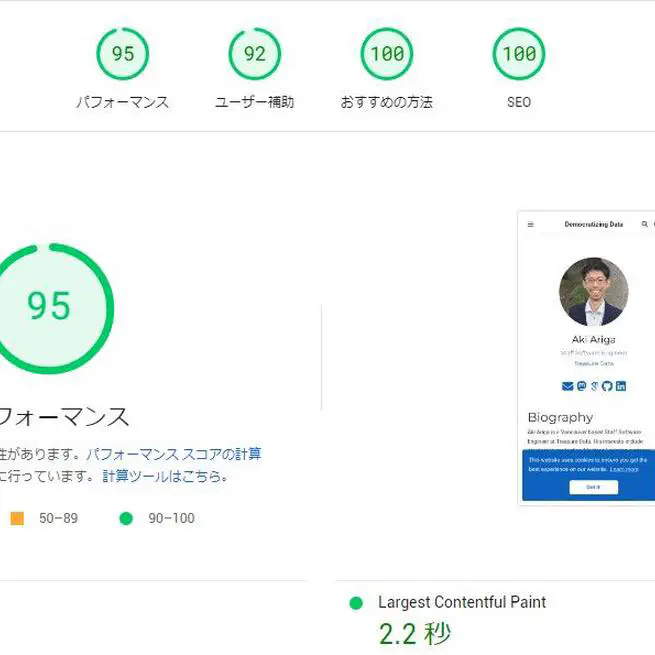This screenshot has width=655, height=655.
Task: Click the 90–100 legend range text
Action: pyautogui.click(x=171, y=518)
